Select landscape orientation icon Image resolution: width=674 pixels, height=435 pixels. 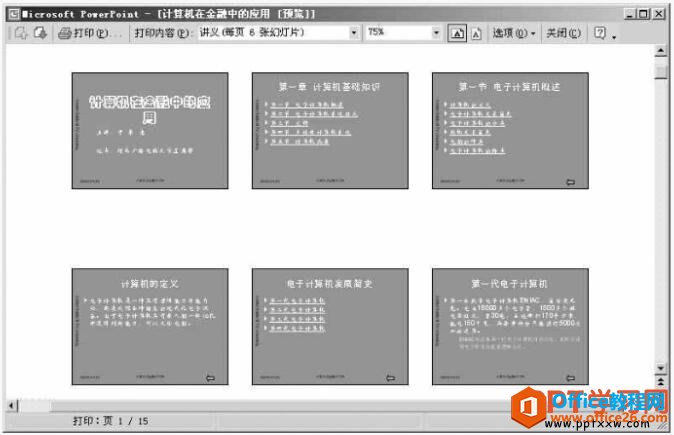point(457,33)
